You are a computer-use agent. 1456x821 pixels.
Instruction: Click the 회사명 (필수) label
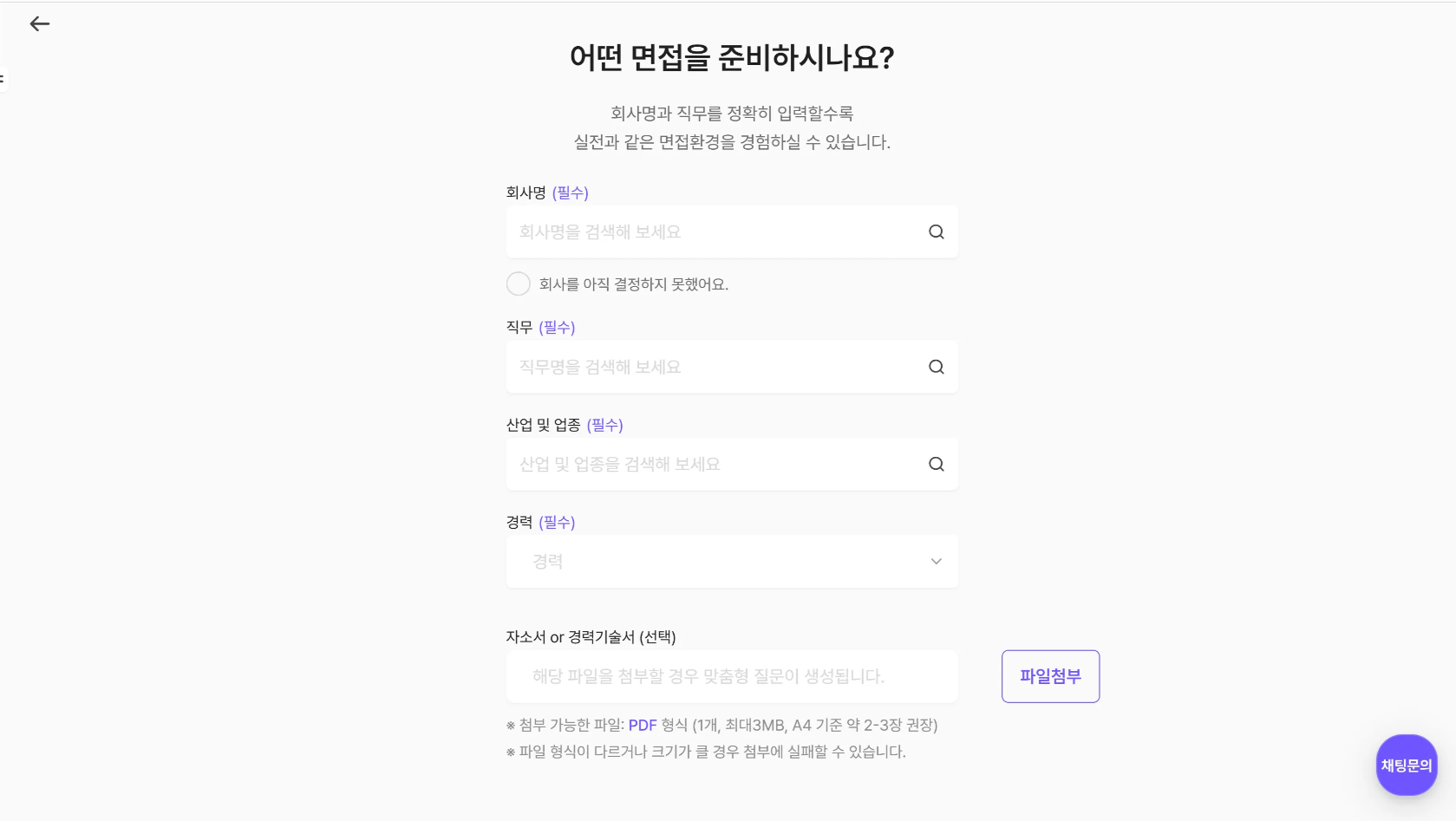pos(547,192)
